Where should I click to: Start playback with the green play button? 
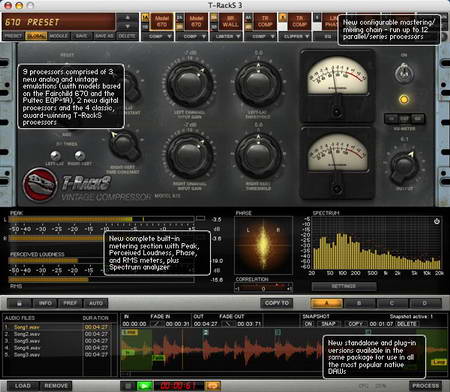coord(145,386)
